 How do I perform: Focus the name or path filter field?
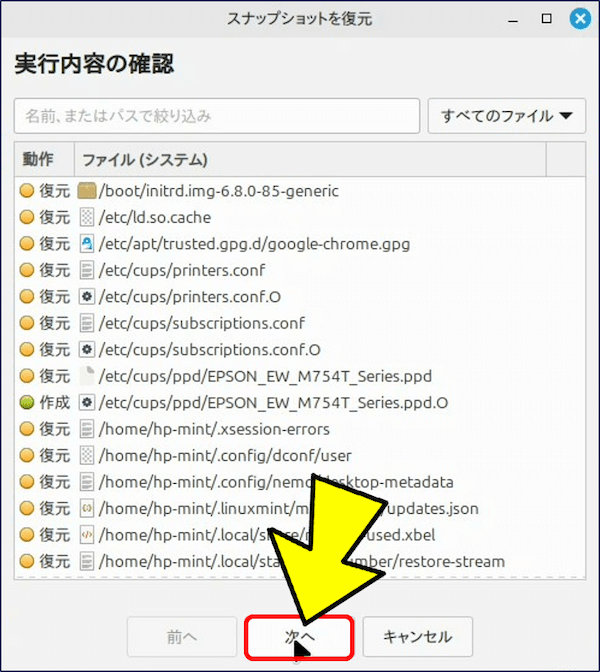point(217,116)
